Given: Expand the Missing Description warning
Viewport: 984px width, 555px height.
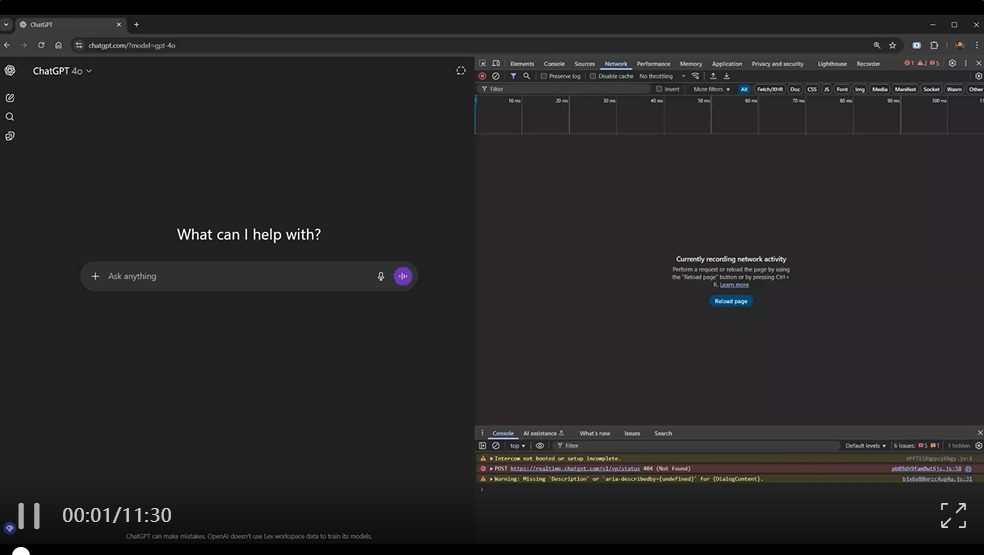Looking at the screenshot, I should pos(491,478).
